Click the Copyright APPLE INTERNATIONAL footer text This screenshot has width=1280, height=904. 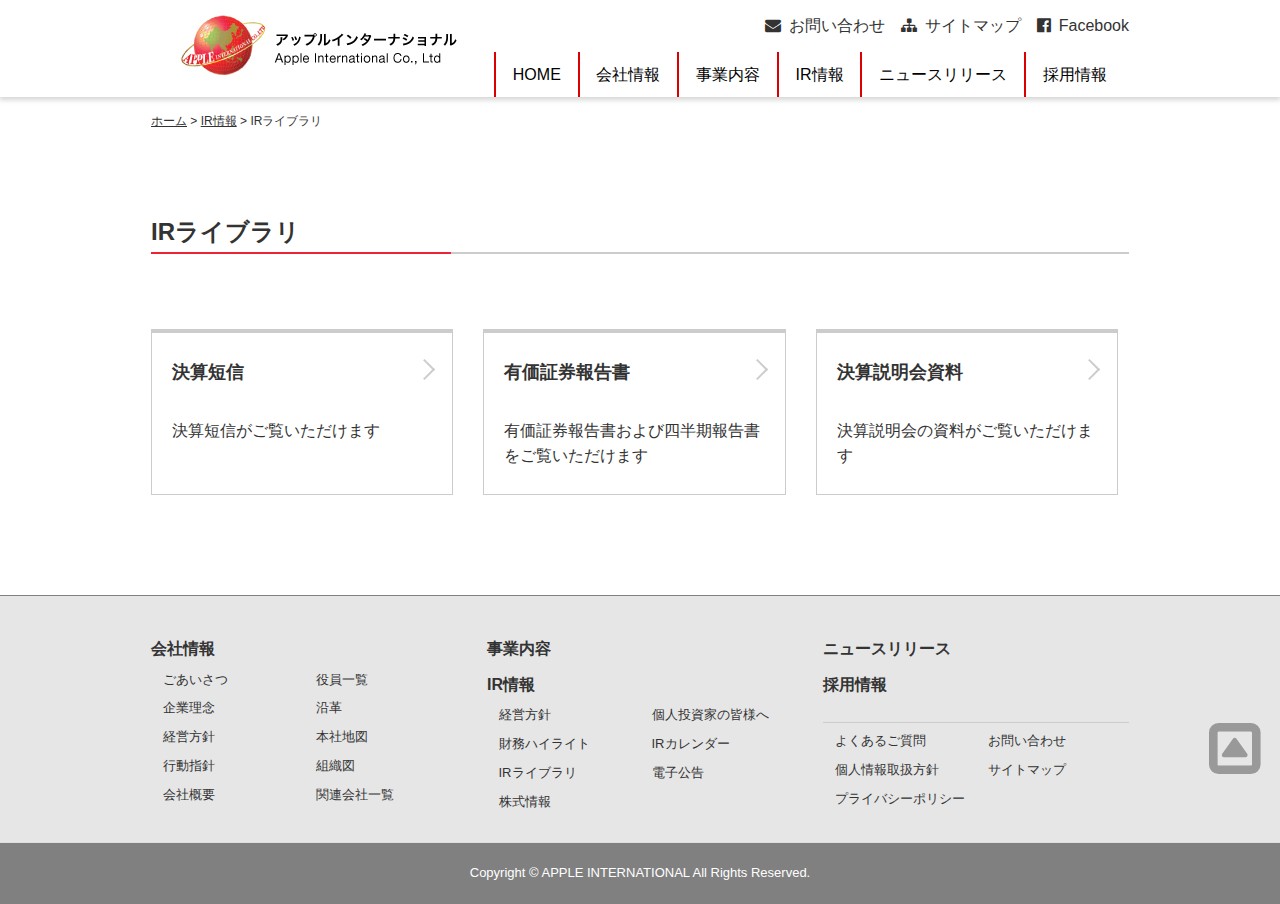640,873
